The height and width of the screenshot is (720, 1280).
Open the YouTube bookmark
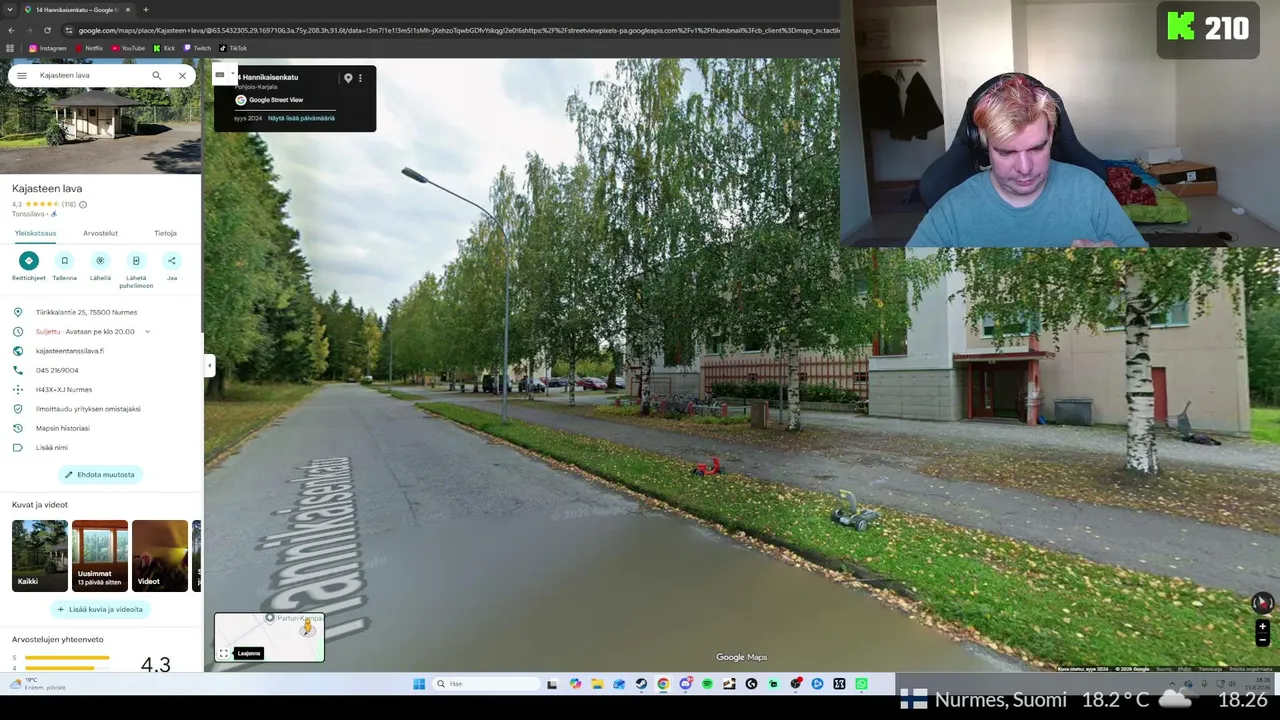click(x=128, y=48)
